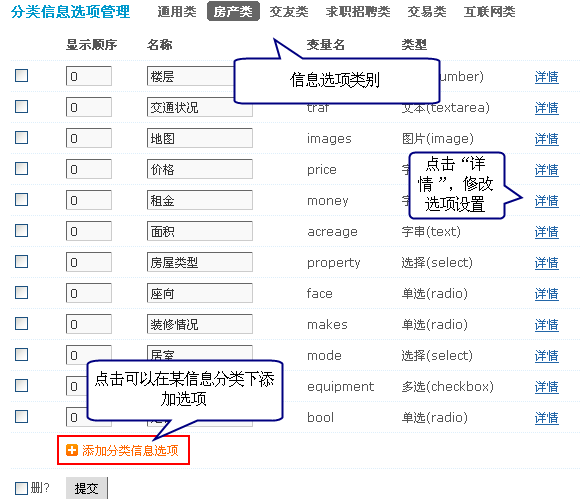
Task: Select the 求职招聘类 tab
Action: pos(358,12)
